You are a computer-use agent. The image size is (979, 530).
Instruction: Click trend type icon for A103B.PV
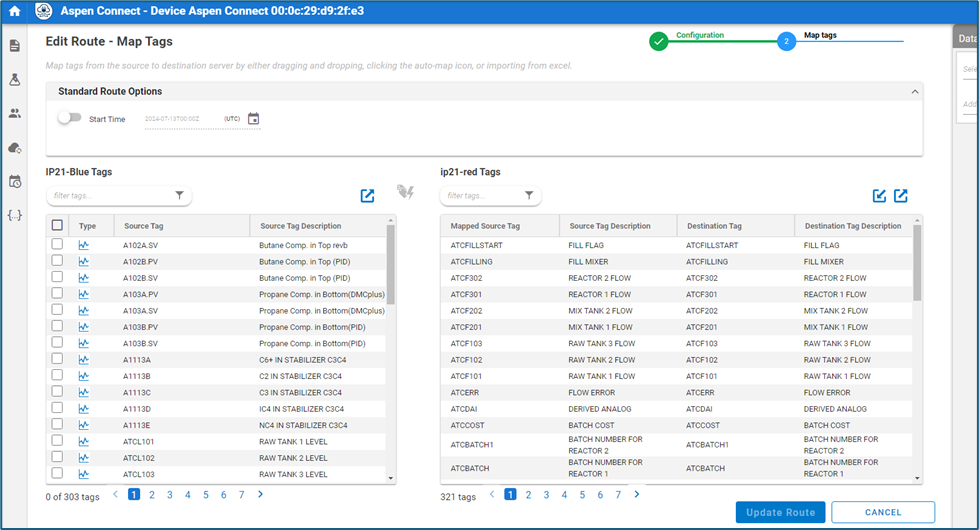(x=84, y=327)
